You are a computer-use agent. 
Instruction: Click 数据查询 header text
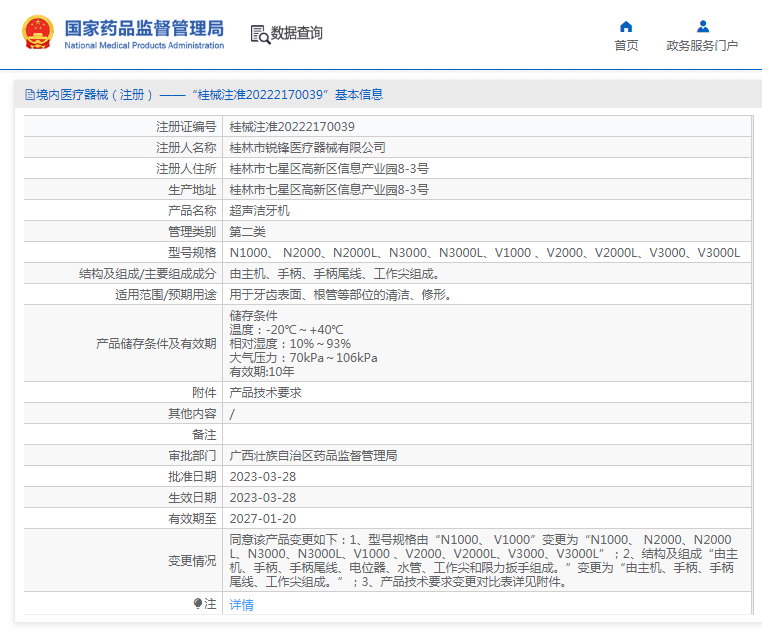[296, 33]
